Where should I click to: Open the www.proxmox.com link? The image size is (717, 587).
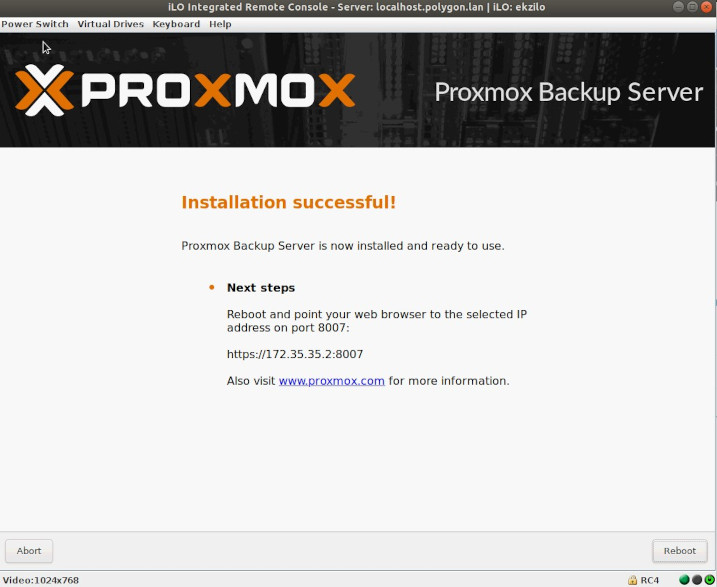point(332,381)
